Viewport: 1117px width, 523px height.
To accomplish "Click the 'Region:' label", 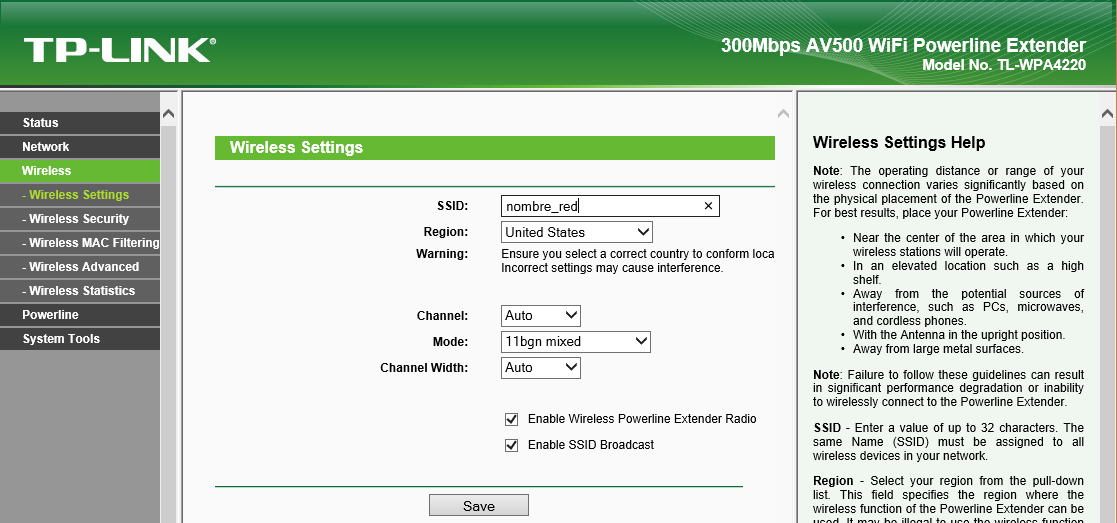I will point(446,232).
